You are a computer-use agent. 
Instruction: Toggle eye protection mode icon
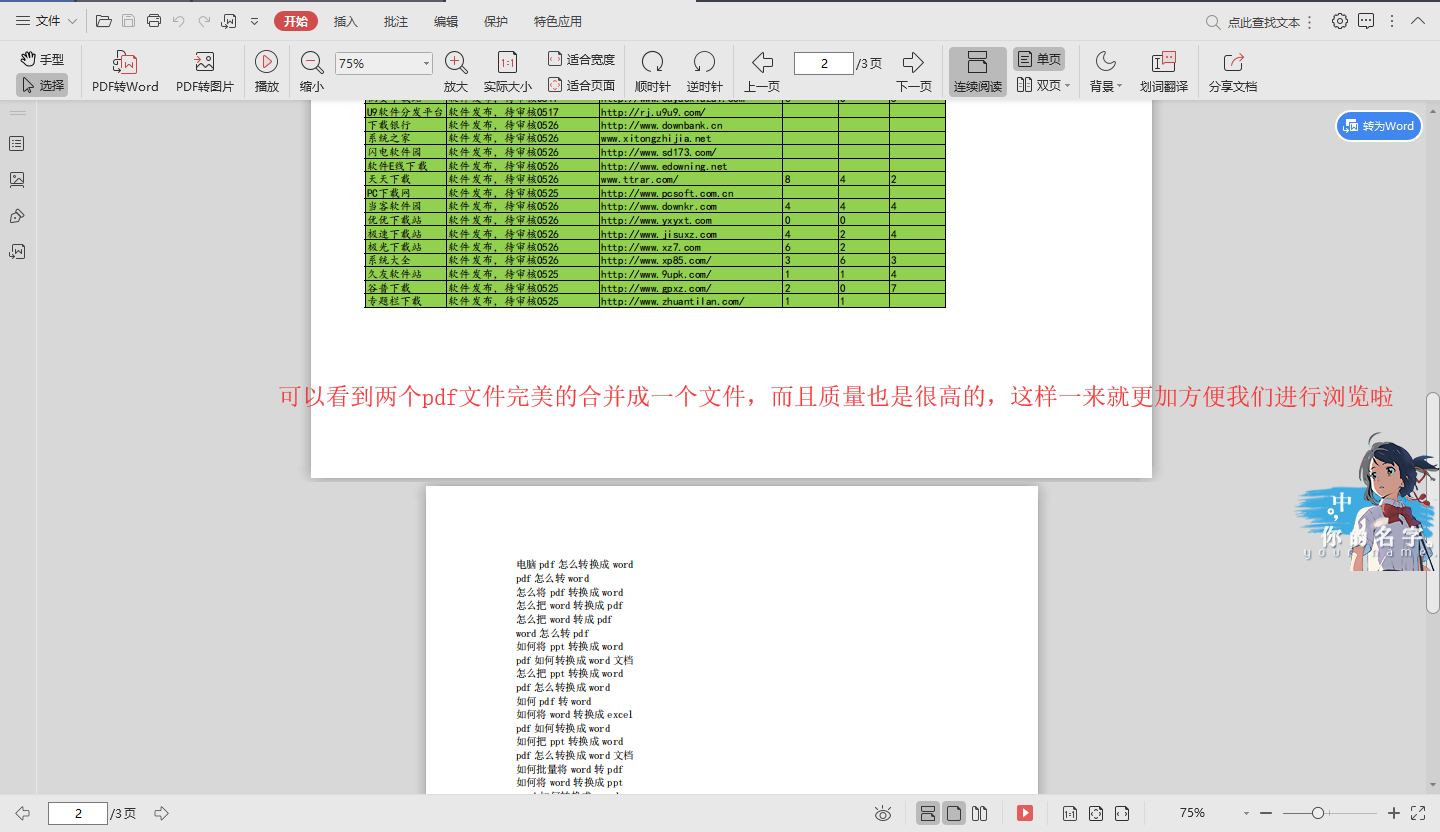click(x=883, y=814)
